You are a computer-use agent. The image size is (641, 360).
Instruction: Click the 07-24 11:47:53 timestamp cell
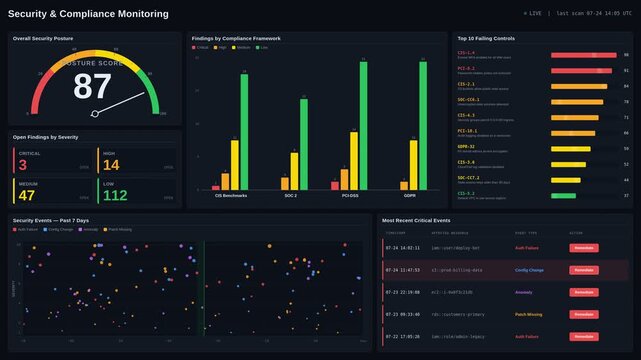click(403, 270)
